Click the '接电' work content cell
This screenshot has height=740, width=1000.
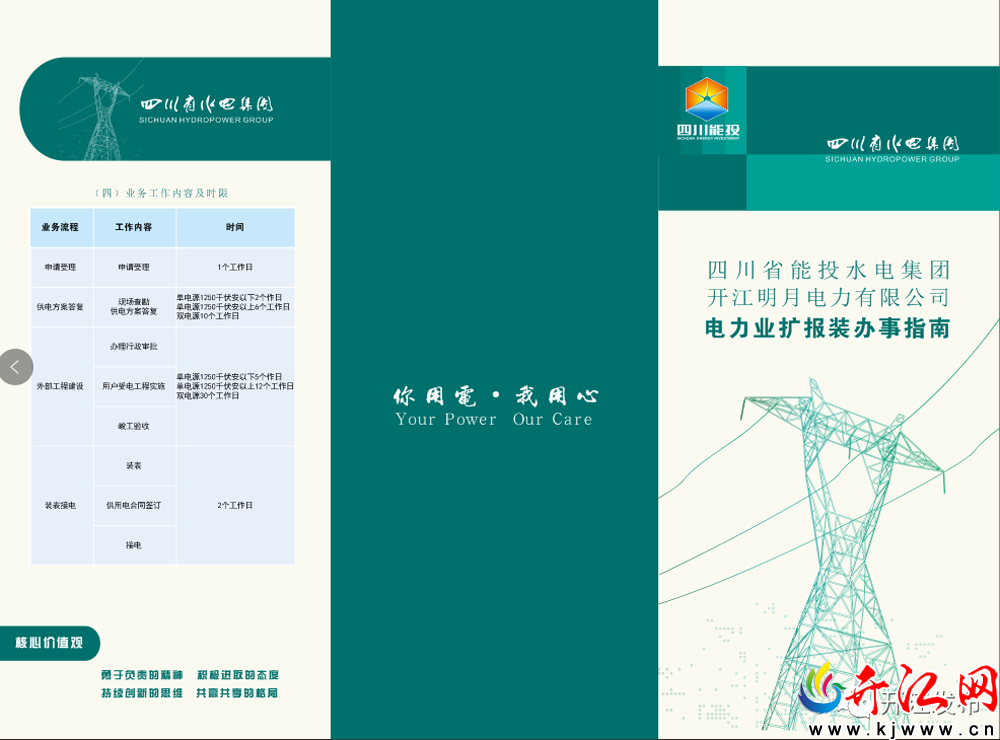tap(134, 545)
